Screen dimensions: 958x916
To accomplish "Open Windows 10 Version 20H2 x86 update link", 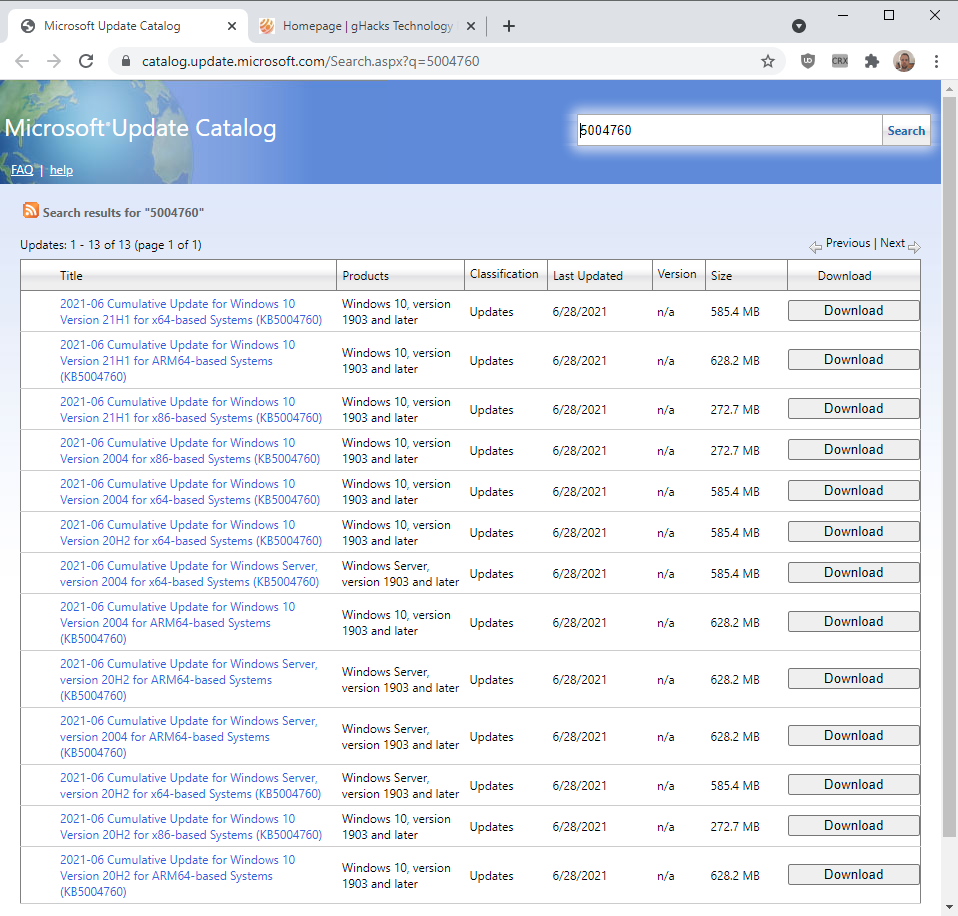I will (191, 827).
